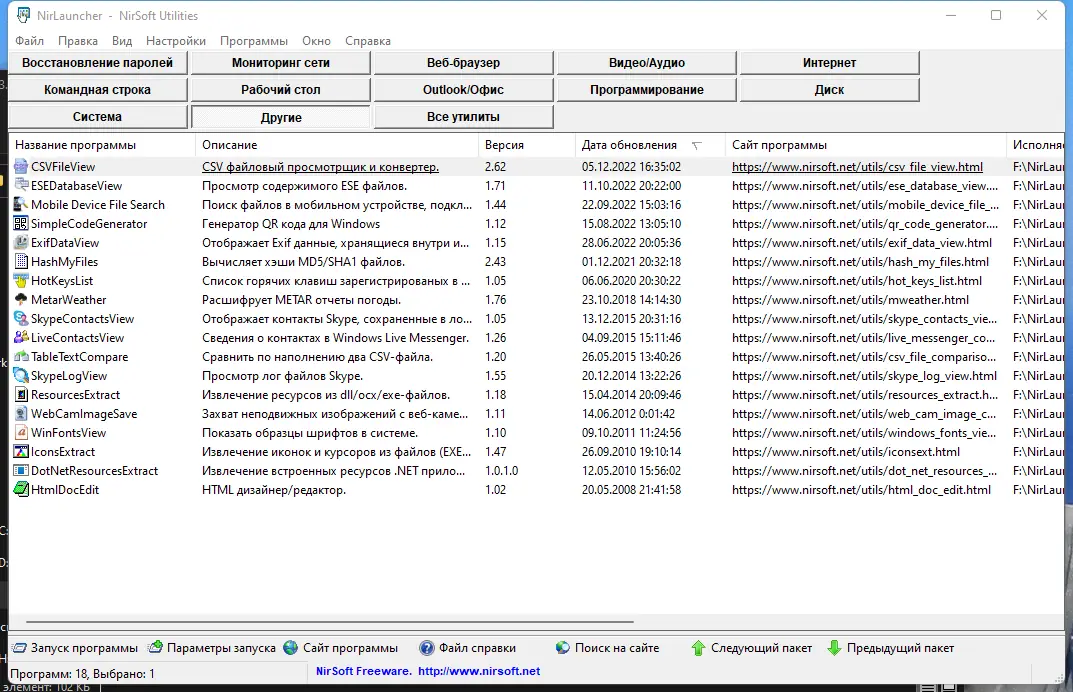The width and height of the screenshot is (1073, 692).
Task: Open csv_file_view.html site link
Action: 857,167
